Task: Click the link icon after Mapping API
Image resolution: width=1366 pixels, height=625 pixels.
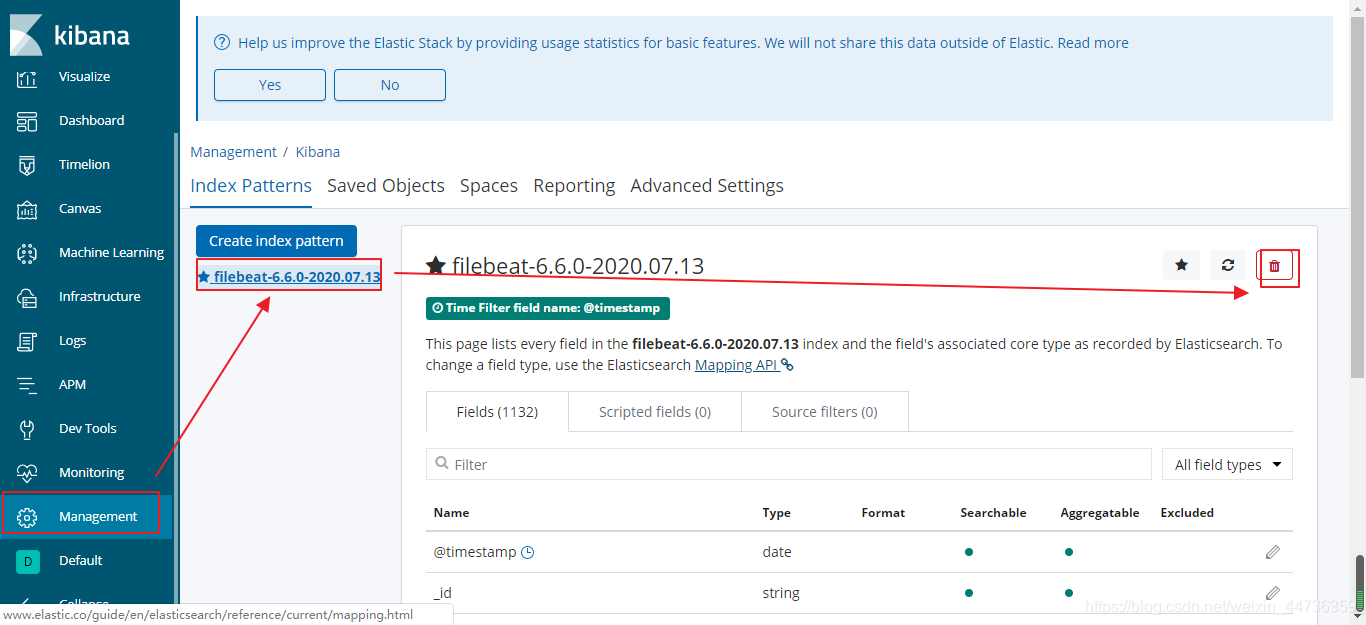Action: pyautogui.click(x=787, y=365)
